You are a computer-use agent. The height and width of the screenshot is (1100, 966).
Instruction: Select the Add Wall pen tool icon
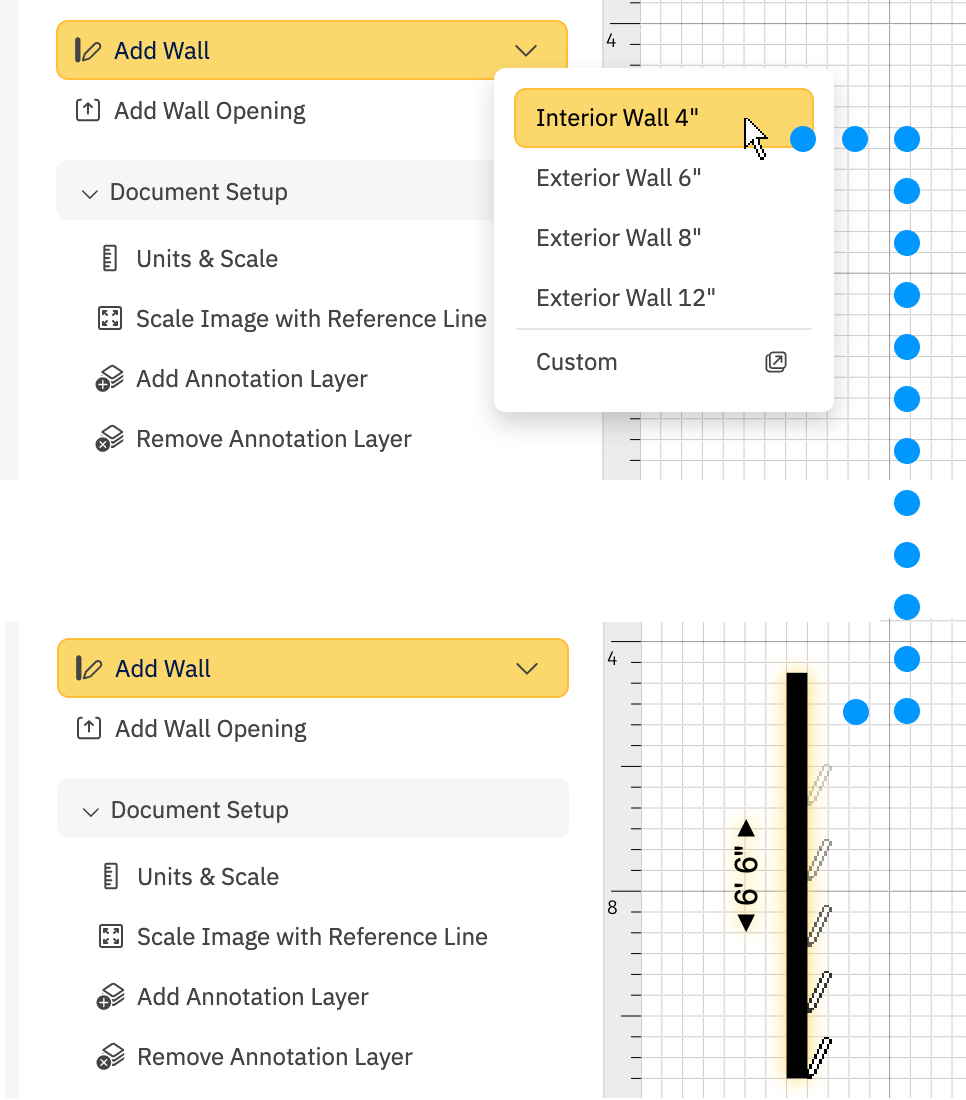pos(87,50)
